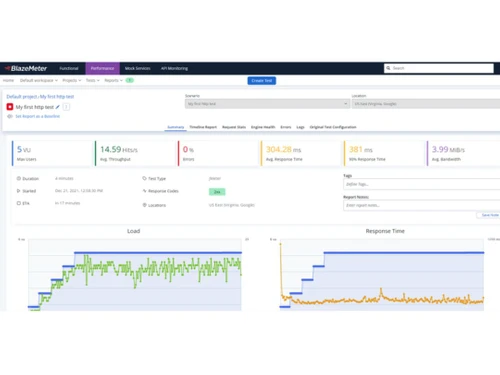
Task: Click the green 2xx response code badge
Action: [x=217, y=192]
